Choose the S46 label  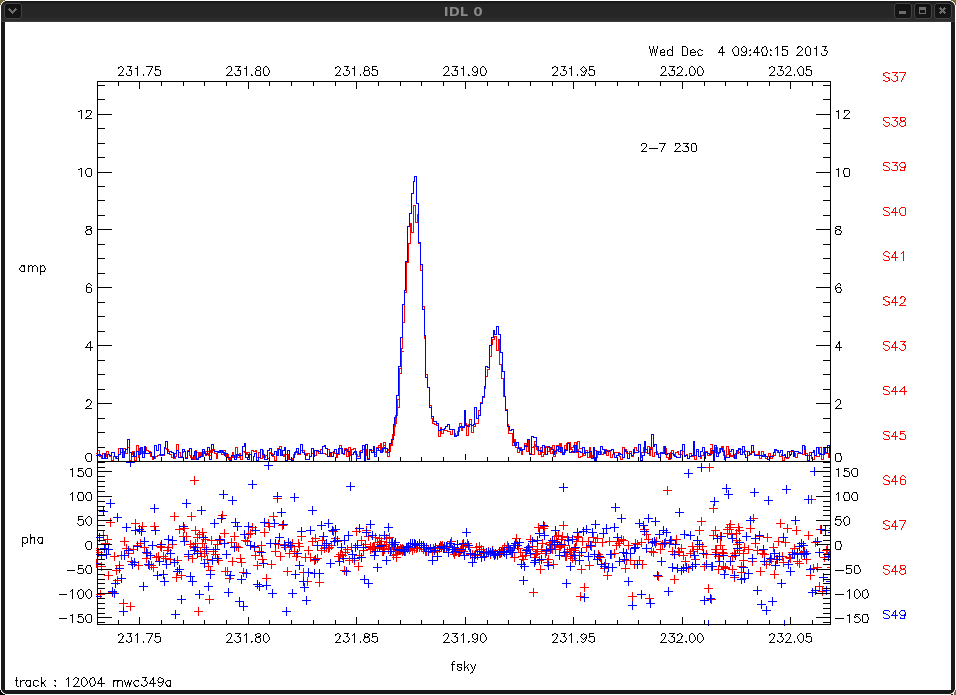pos(893,481)
